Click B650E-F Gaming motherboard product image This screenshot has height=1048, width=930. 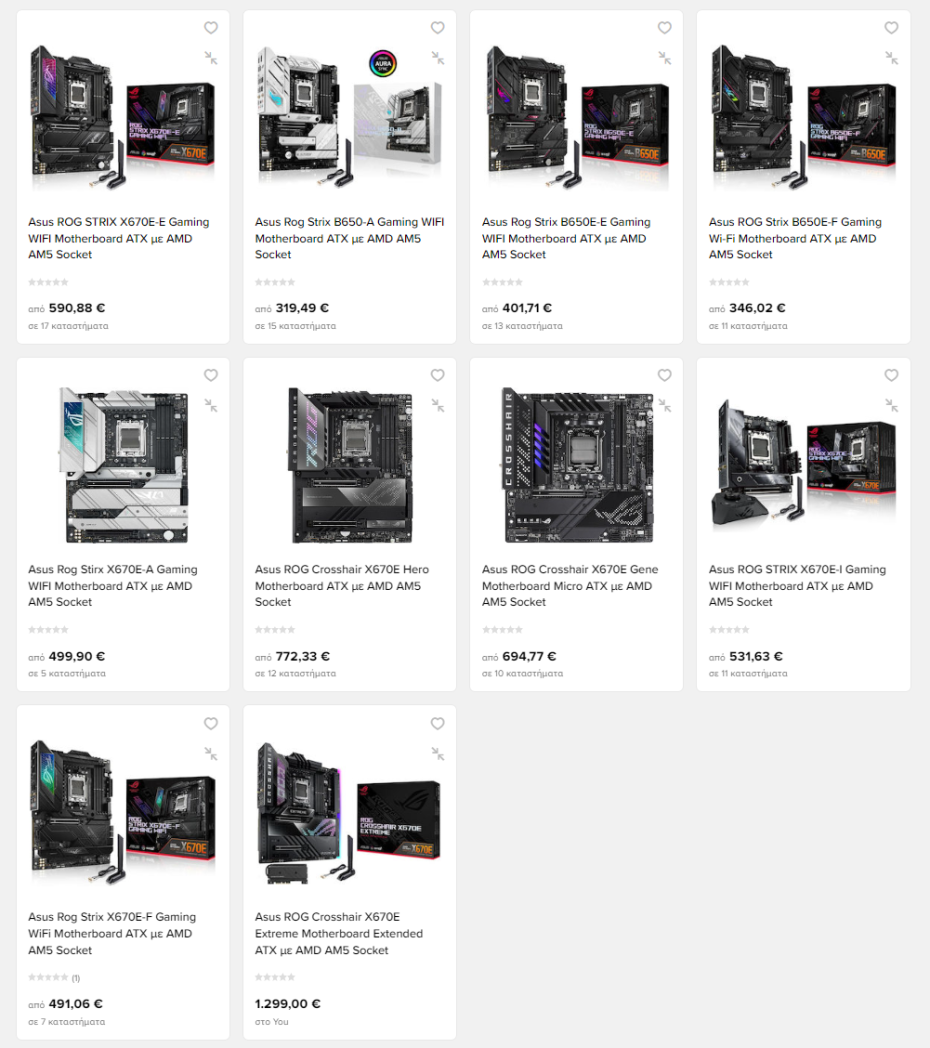[803, 118]
